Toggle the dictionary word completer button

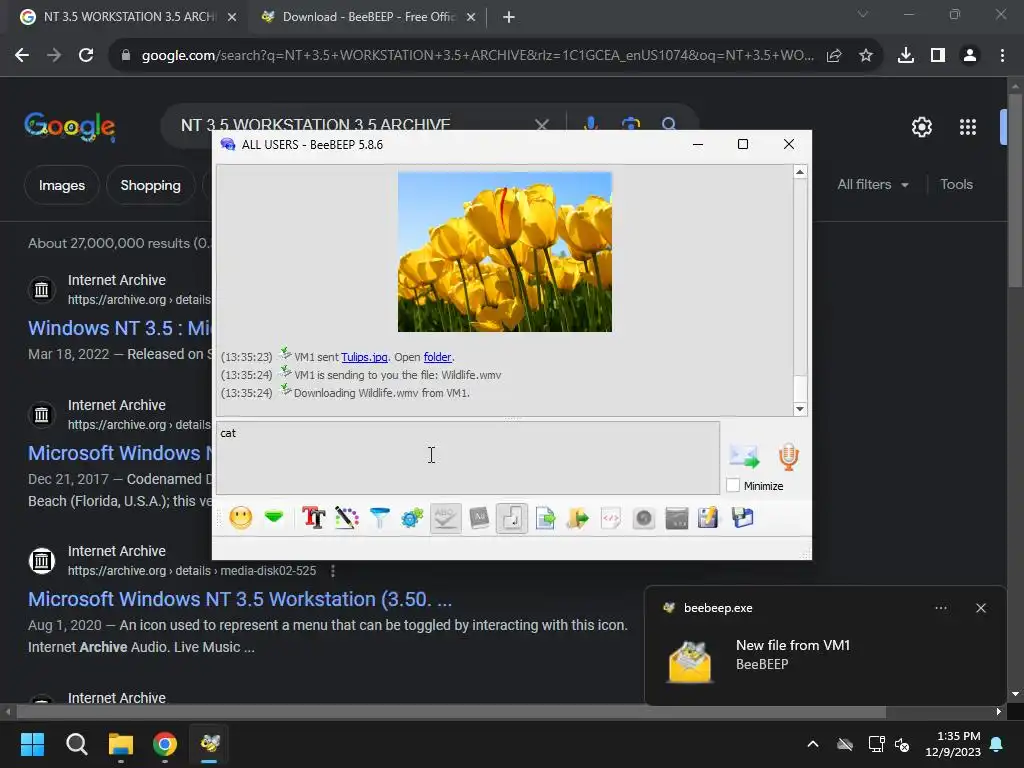click(x=479, y=518)
